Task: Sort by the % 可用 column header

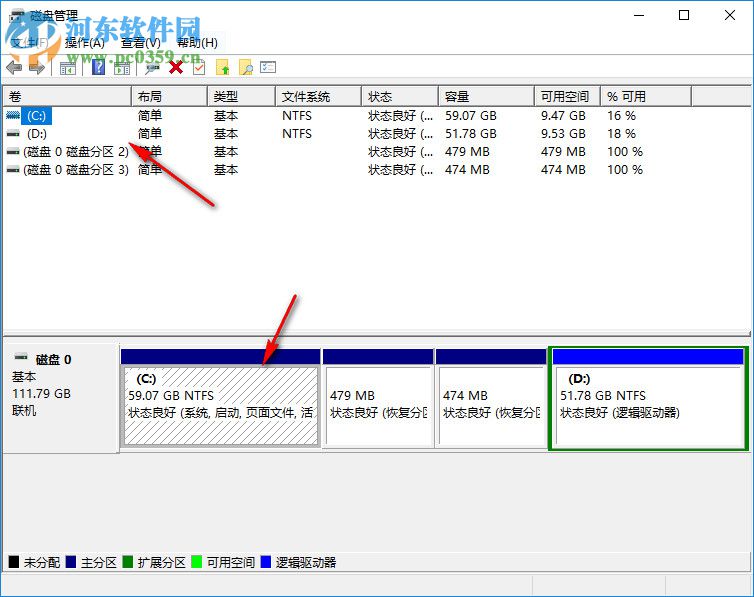Action: (x=646, y=97)
